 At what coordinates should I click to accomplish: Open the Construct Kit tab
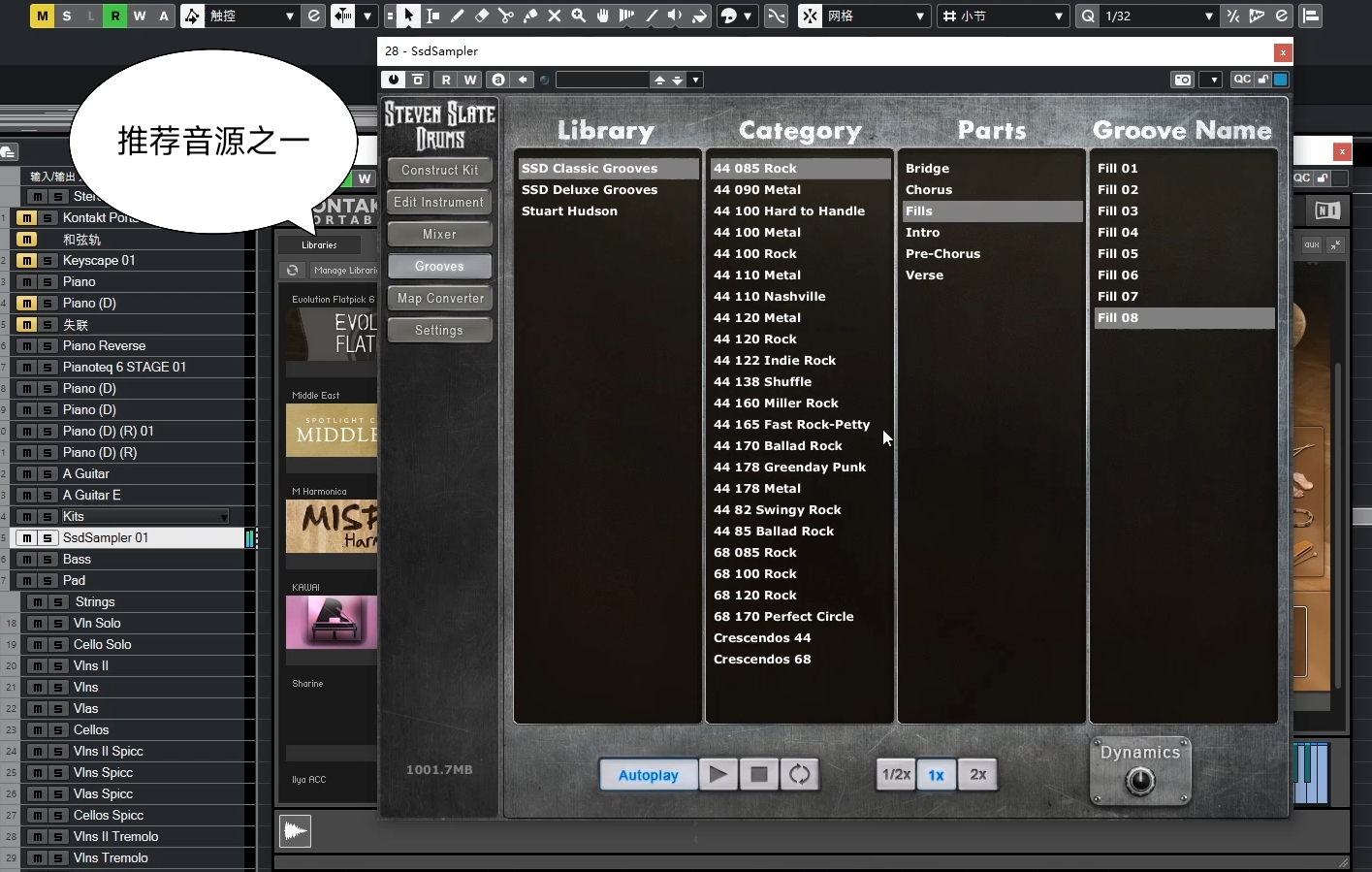coord(439,170)
